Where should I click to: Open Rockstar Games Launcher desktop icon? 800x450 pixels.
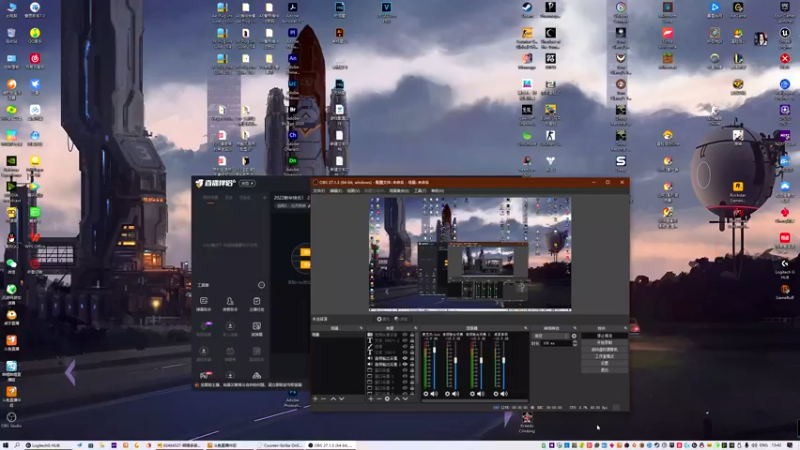click(x=737, y=192)
